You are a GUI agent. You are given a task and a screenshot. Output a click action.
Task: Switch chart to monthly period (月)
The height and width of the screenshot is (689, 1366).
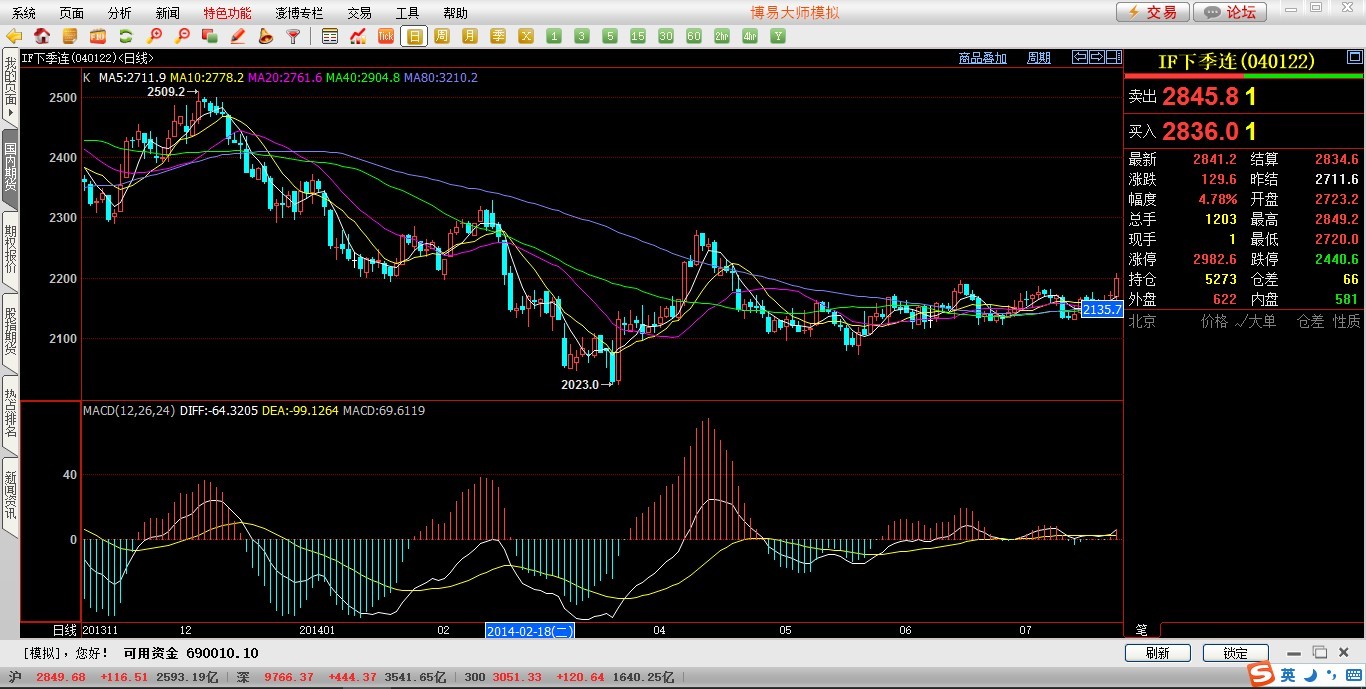tap(470, 36)
